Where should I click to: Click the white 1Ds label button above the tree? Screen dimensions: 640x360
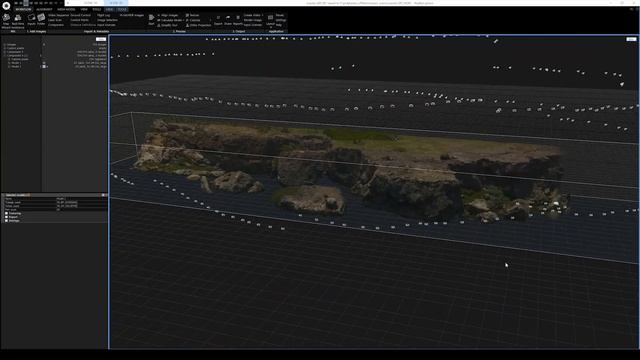[101, 39]
